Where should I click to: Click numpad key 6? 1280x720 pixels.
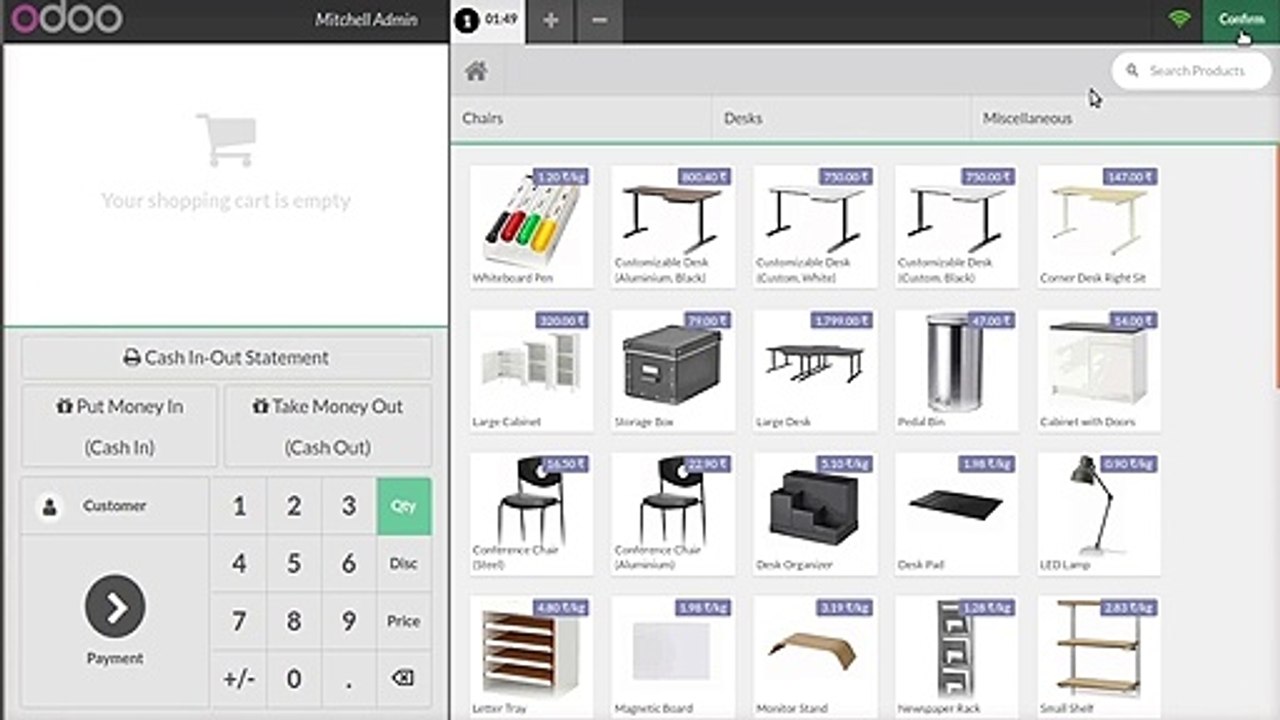349,563
